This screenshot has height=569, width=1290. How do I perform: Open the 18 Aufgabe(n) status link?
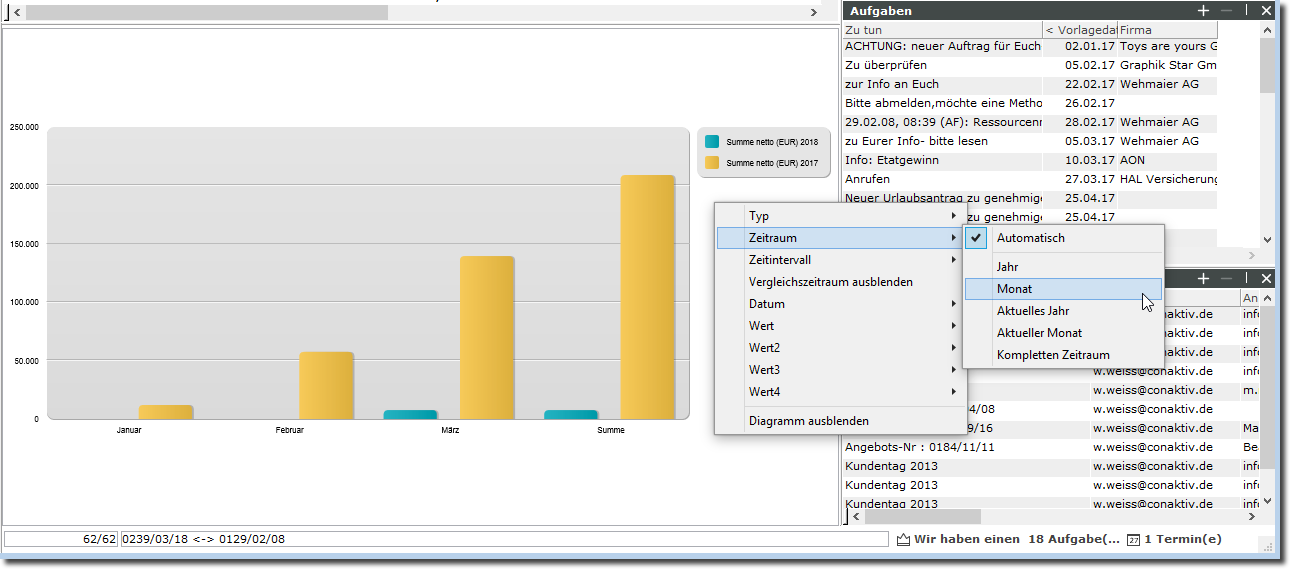[1074, 539]
